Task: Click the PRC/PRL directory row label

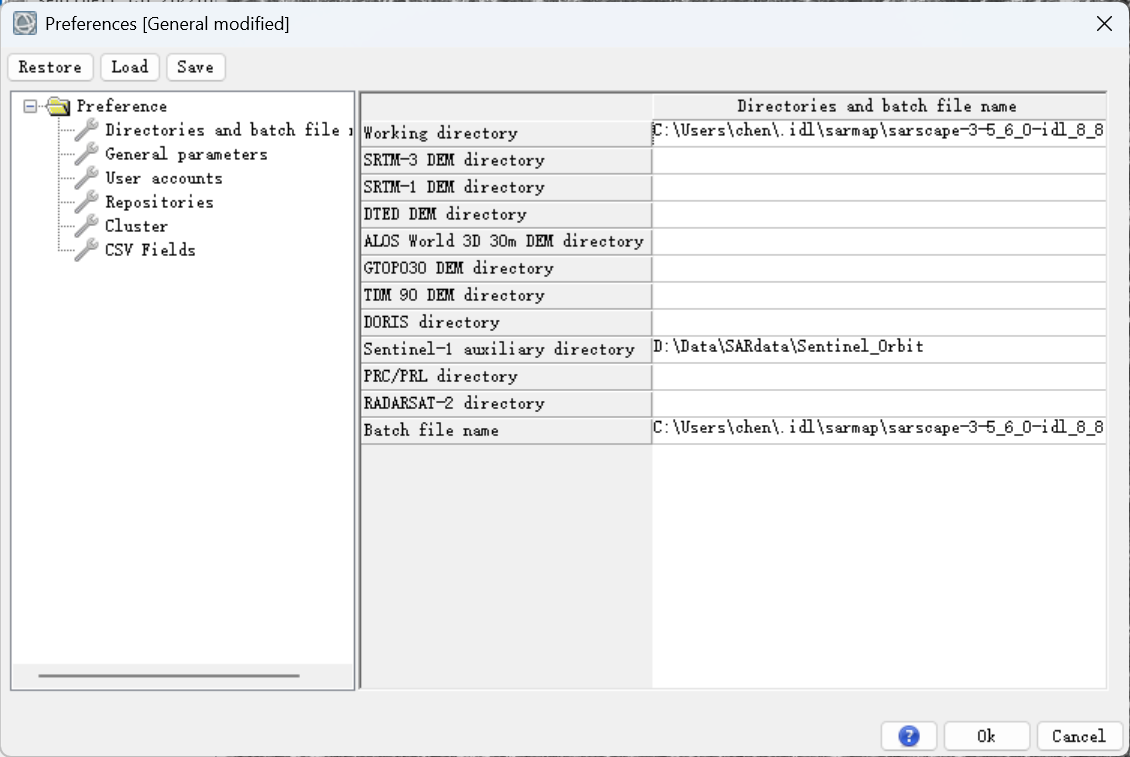Action: click(x=506, y=376)
